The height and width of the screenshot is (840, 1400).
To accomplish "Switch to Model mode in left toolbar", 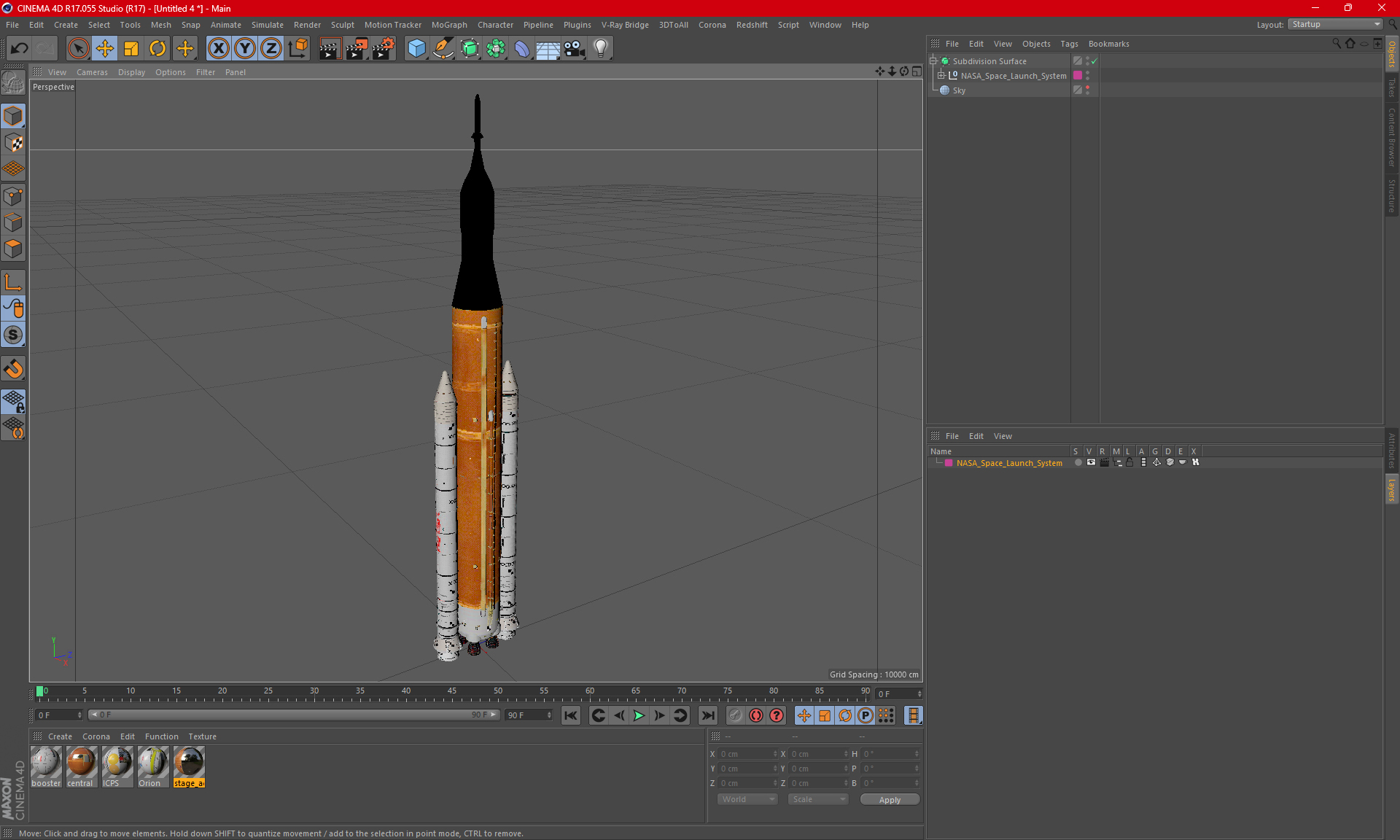I will click(13, 116).
